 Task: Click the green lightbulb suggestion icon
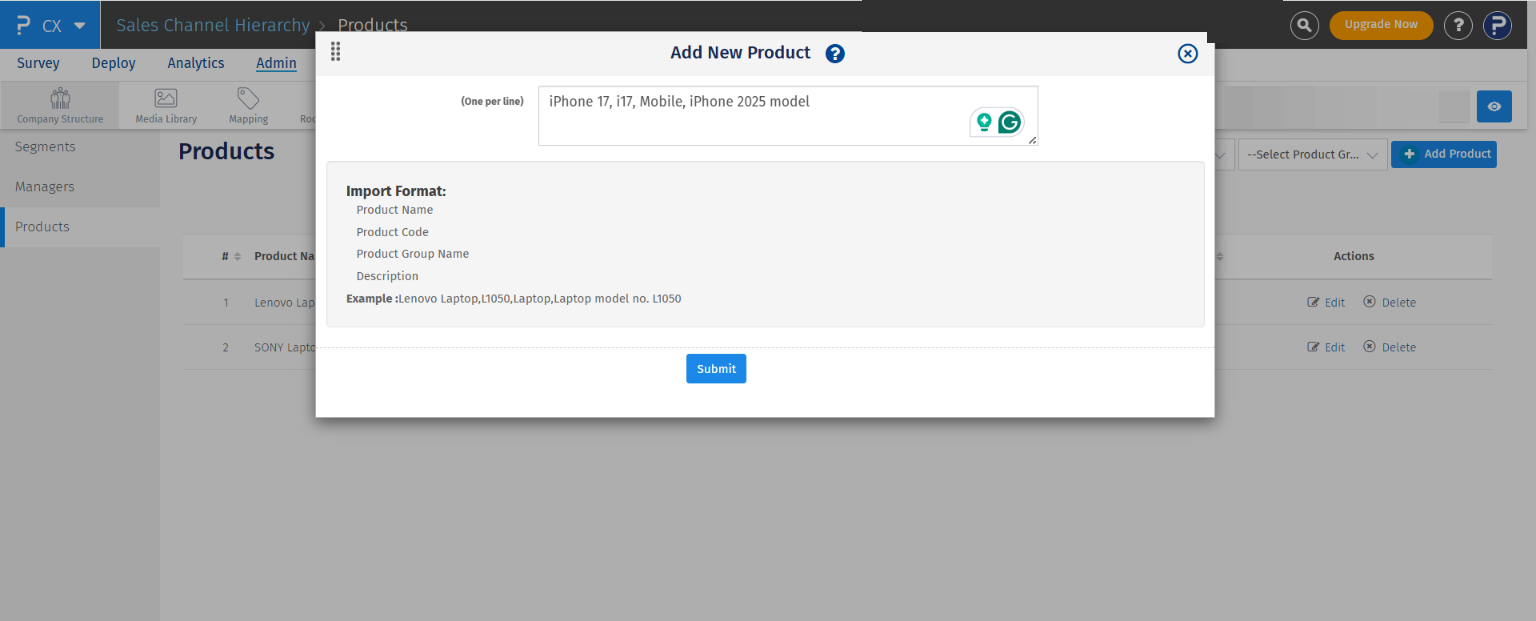(984, 121)
